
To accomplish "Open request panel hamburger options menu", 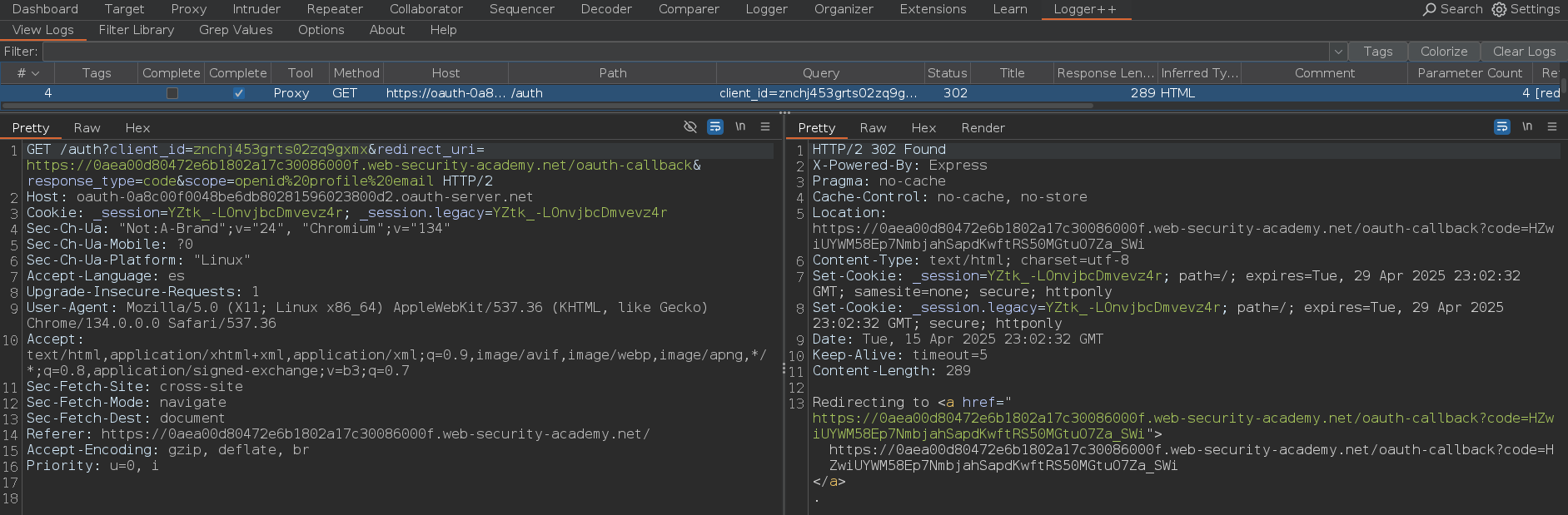I will pyautogui.click(x=765, y=127).
